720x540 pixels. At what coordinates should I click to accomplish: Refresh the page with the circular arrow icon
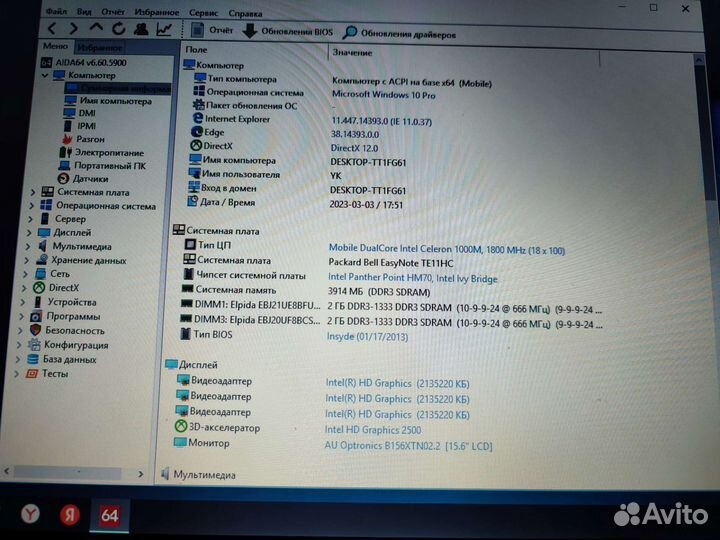pyautogui.click(x=118, y=29)
